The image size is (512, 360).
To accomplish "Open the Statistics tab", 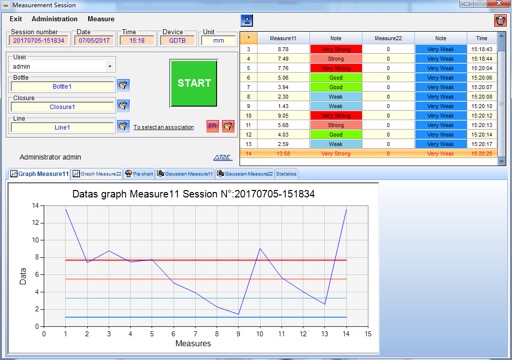I will (286, 174).
